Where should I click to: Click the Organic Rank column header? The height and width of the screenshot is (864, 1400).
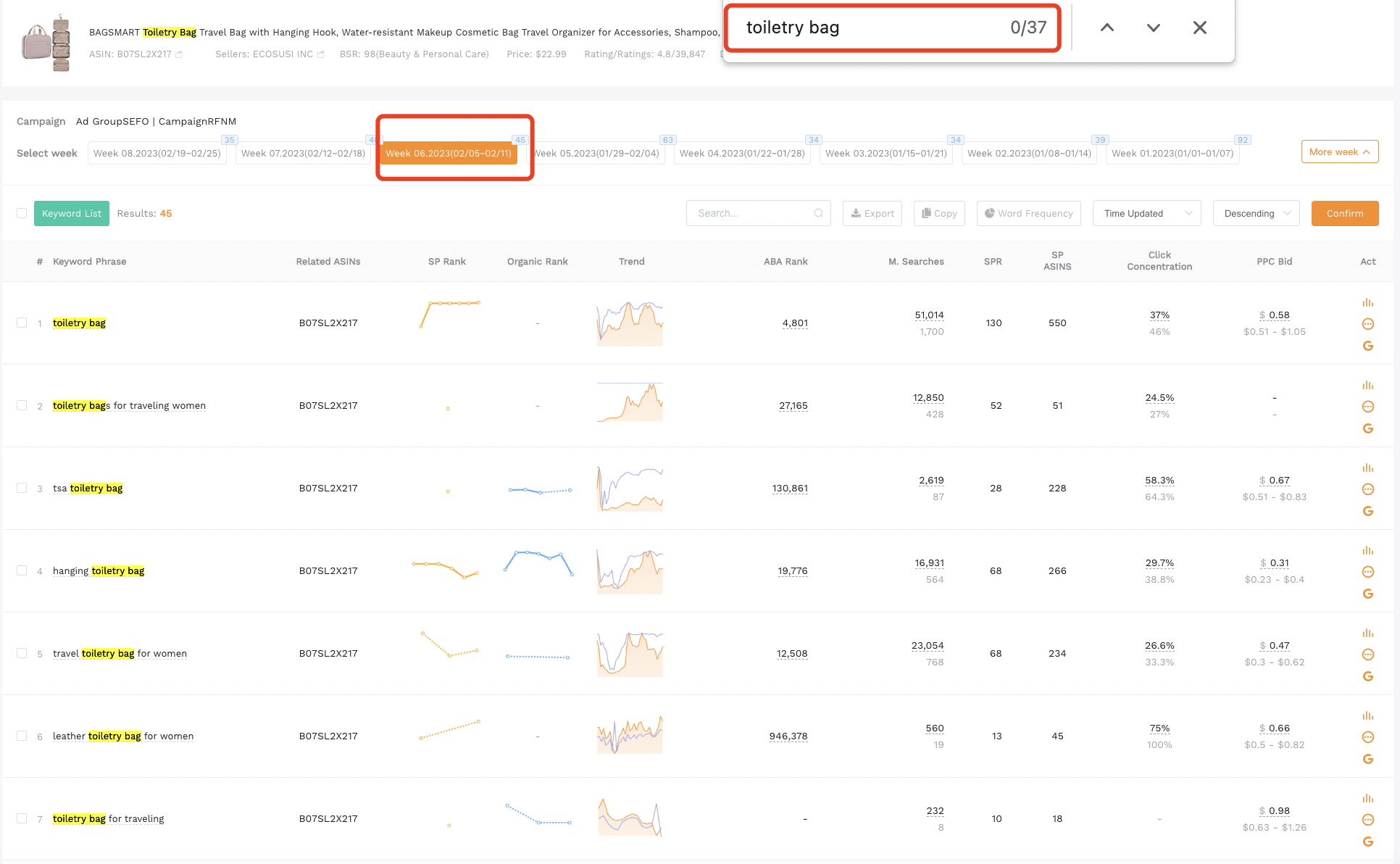tap(537, 261)
